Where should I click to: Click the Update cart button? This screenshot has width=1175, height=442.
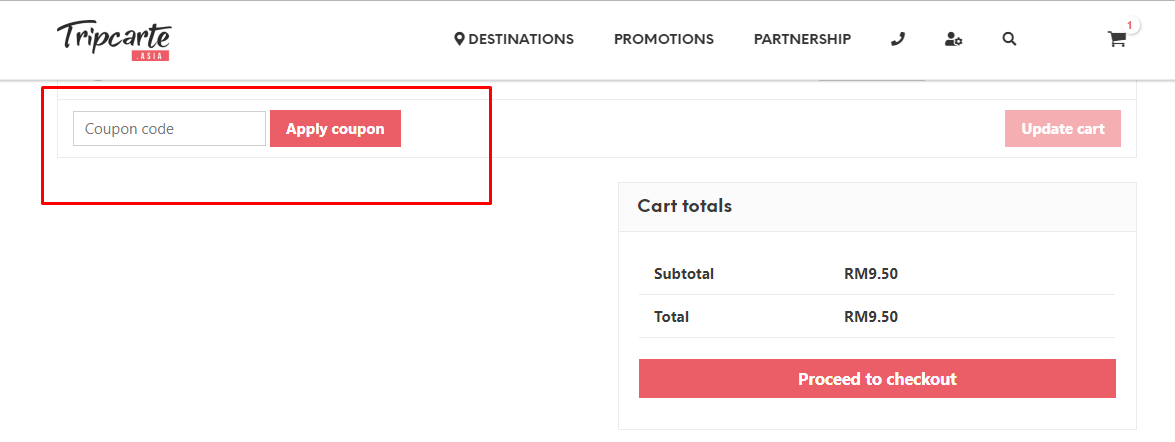pos(1062,129)
